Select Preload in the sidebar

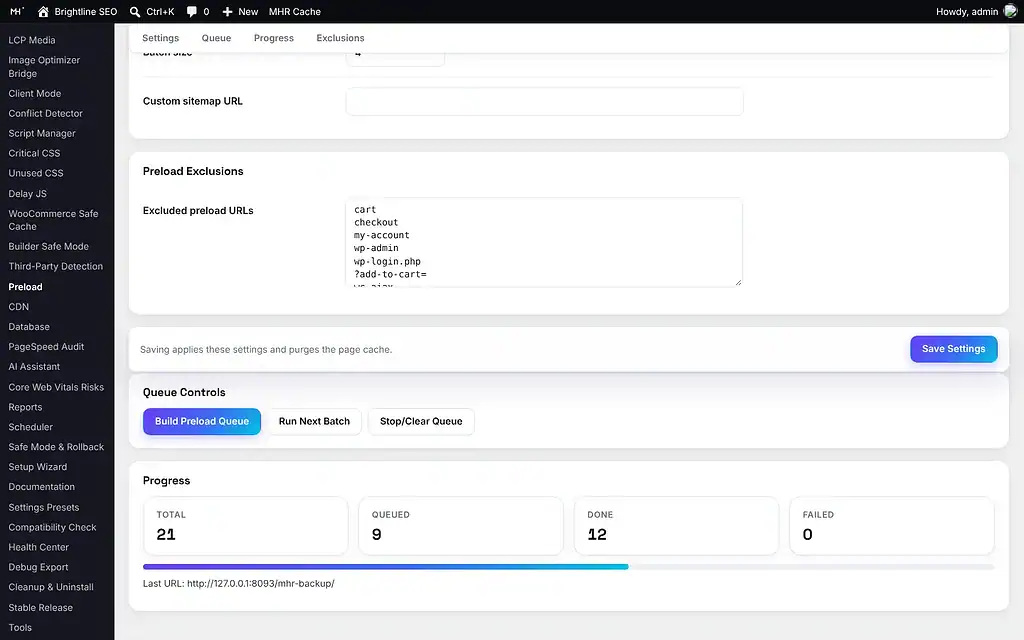click(25, 287)
